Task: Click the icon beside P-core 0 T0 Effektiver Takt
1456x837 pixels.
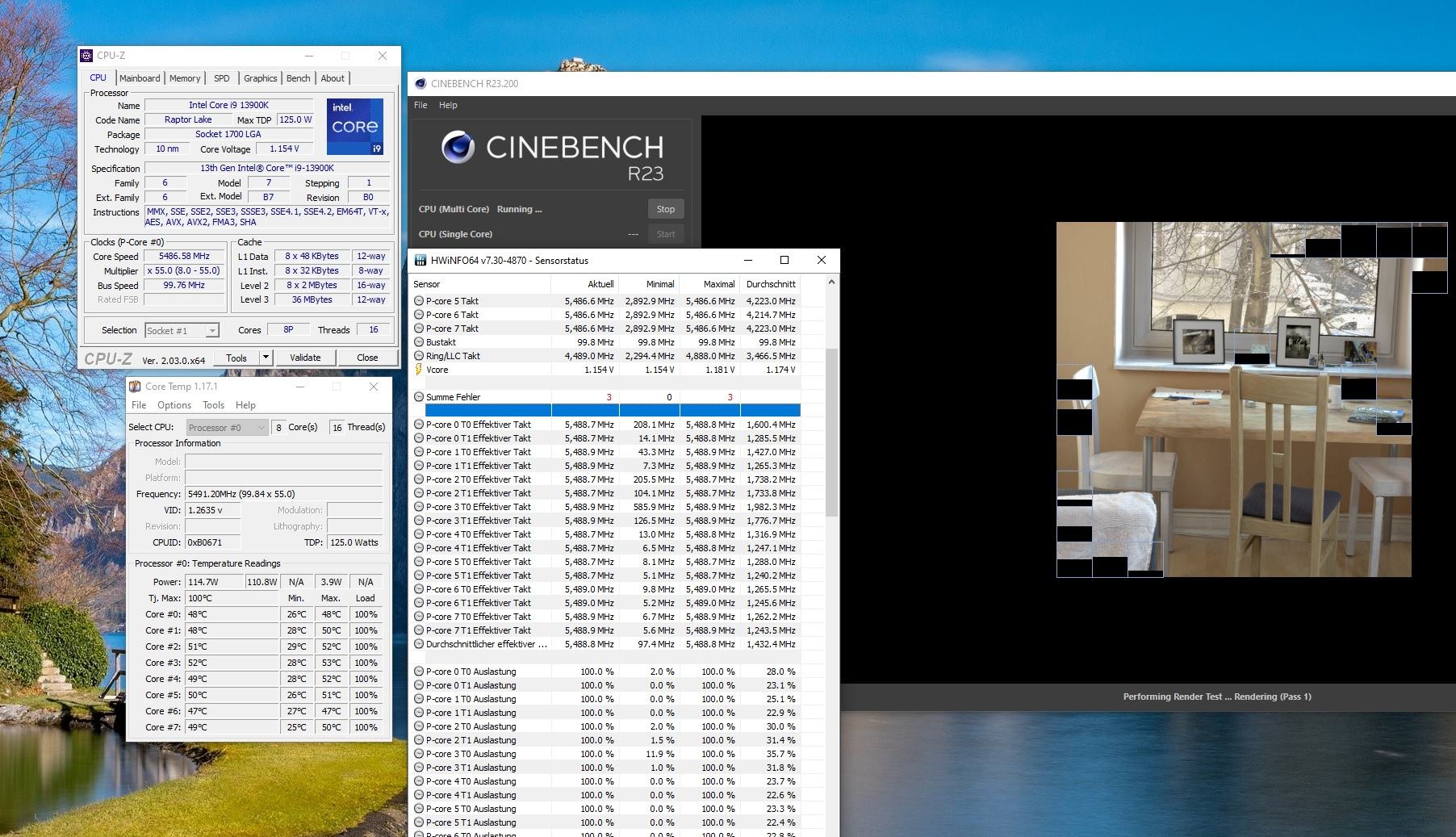Action: pos(419,425)
